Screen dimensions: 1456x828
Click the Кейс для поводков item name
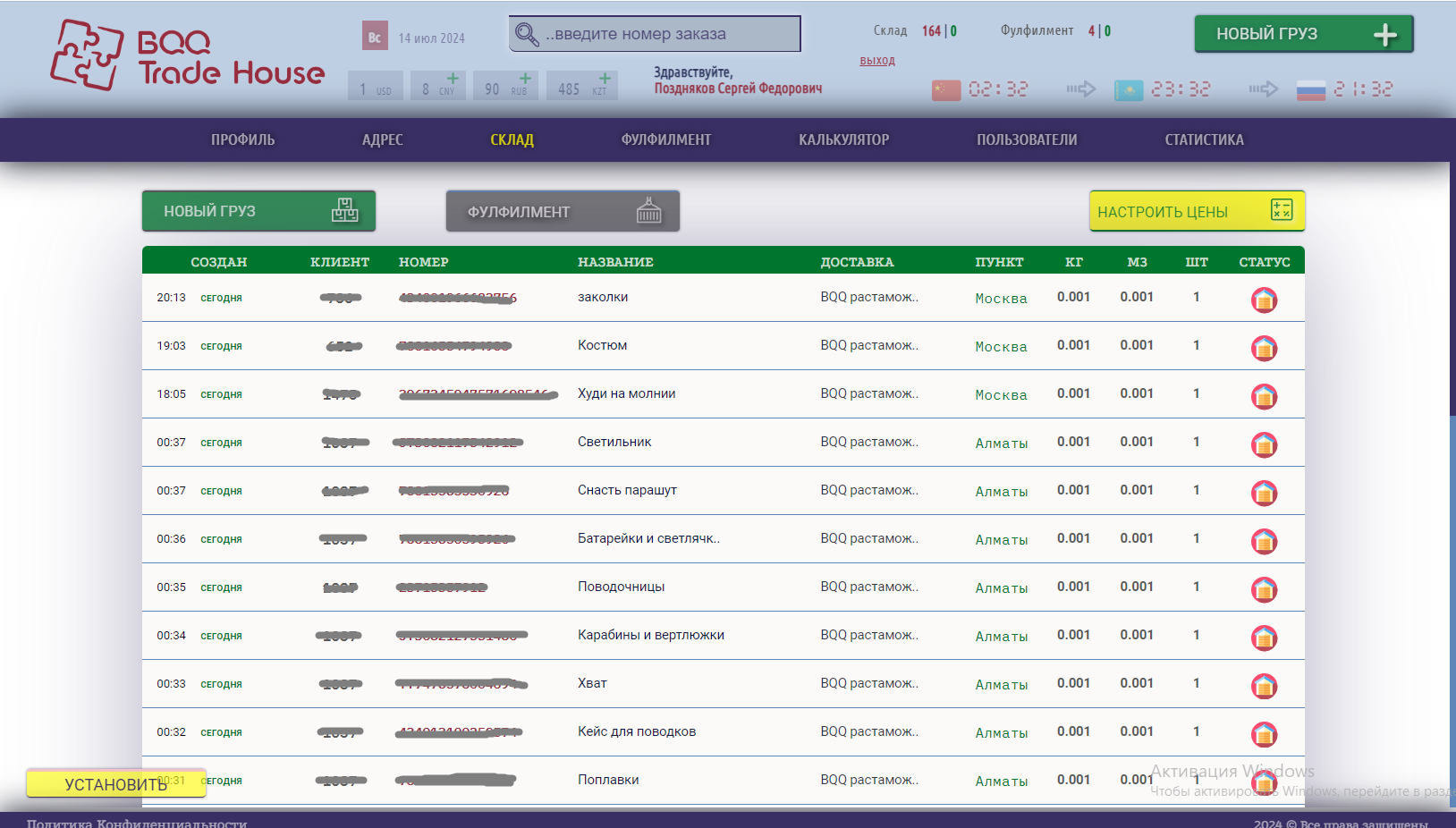[x=637, y=731]
